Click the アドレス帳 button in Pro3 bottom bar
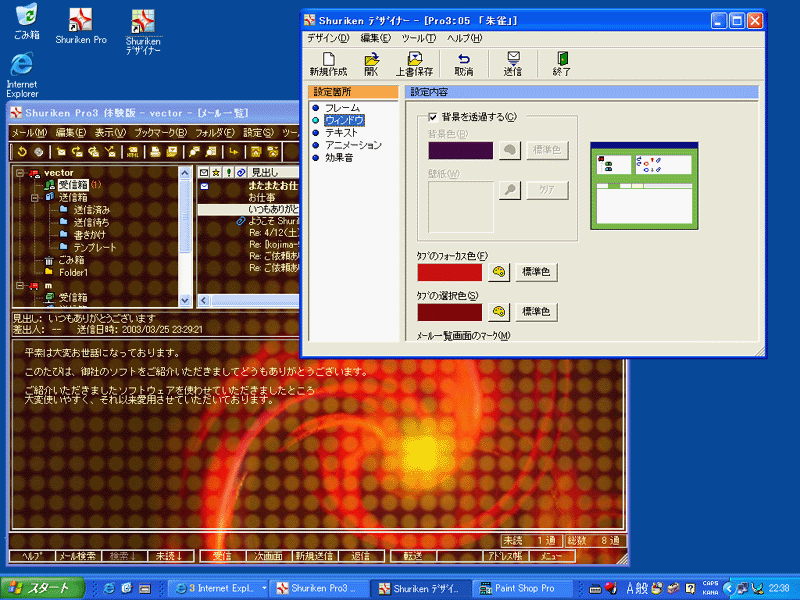 click(x=505, y=556)
